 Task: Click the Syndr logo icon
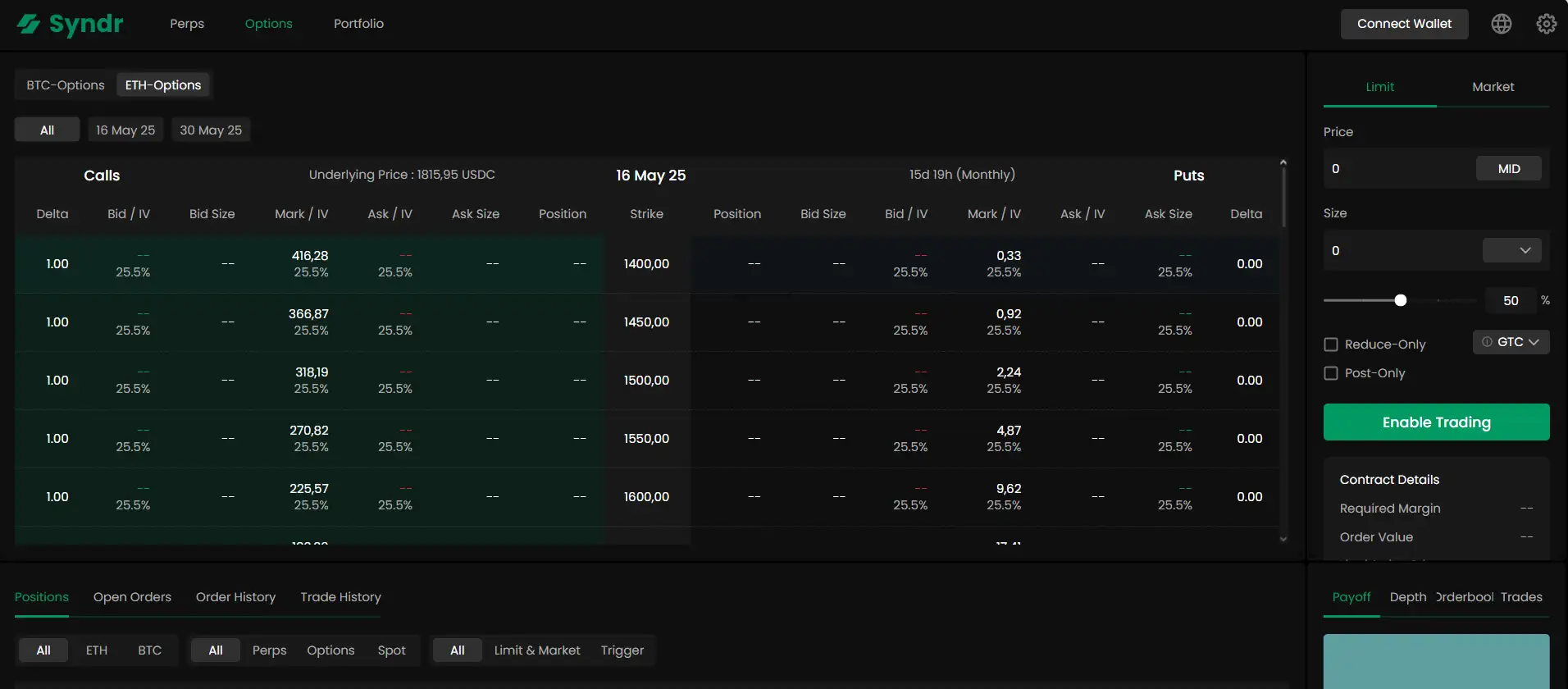[29, 24]
